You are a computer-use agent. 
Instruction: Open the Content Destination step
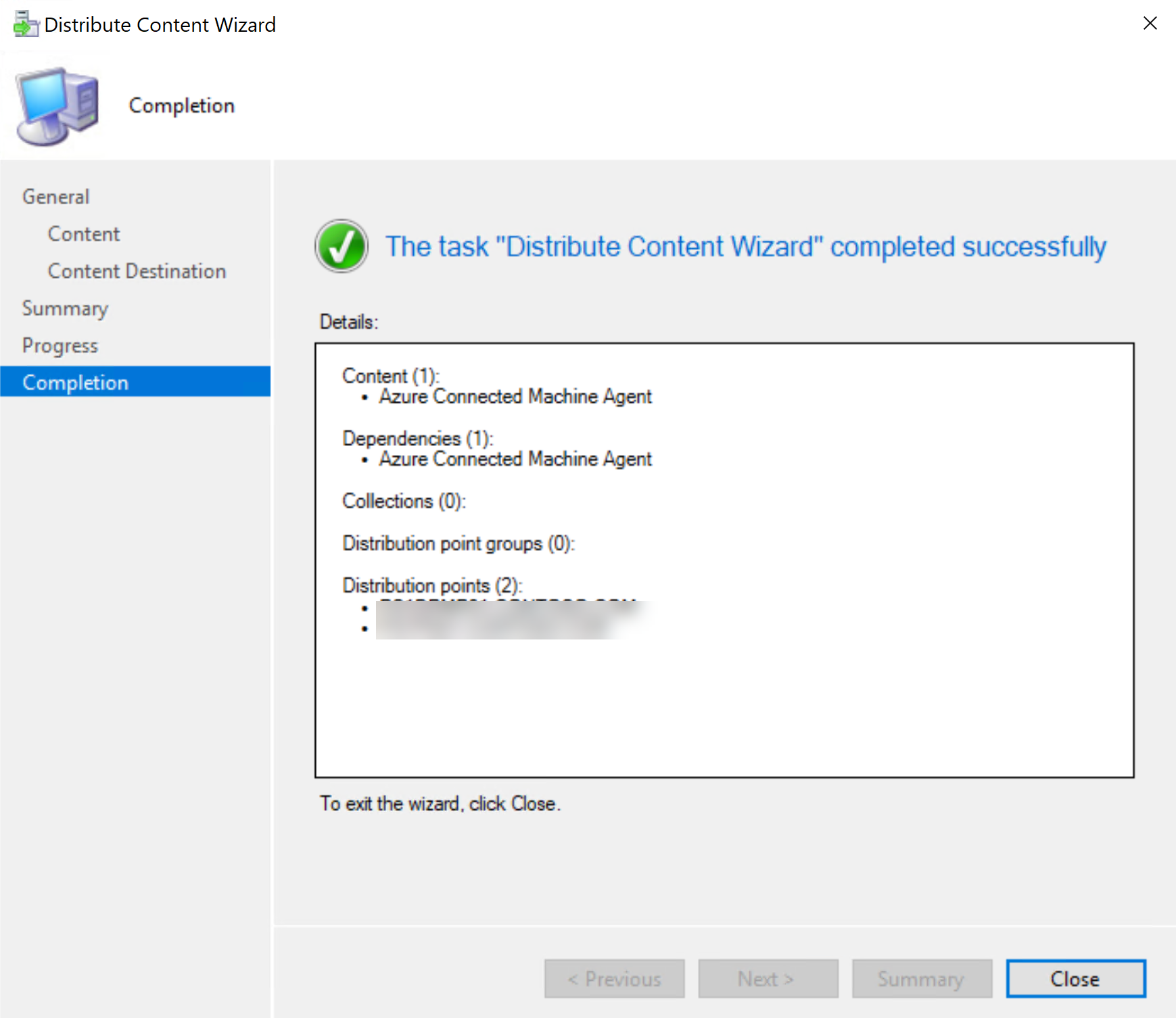[137, 271]
